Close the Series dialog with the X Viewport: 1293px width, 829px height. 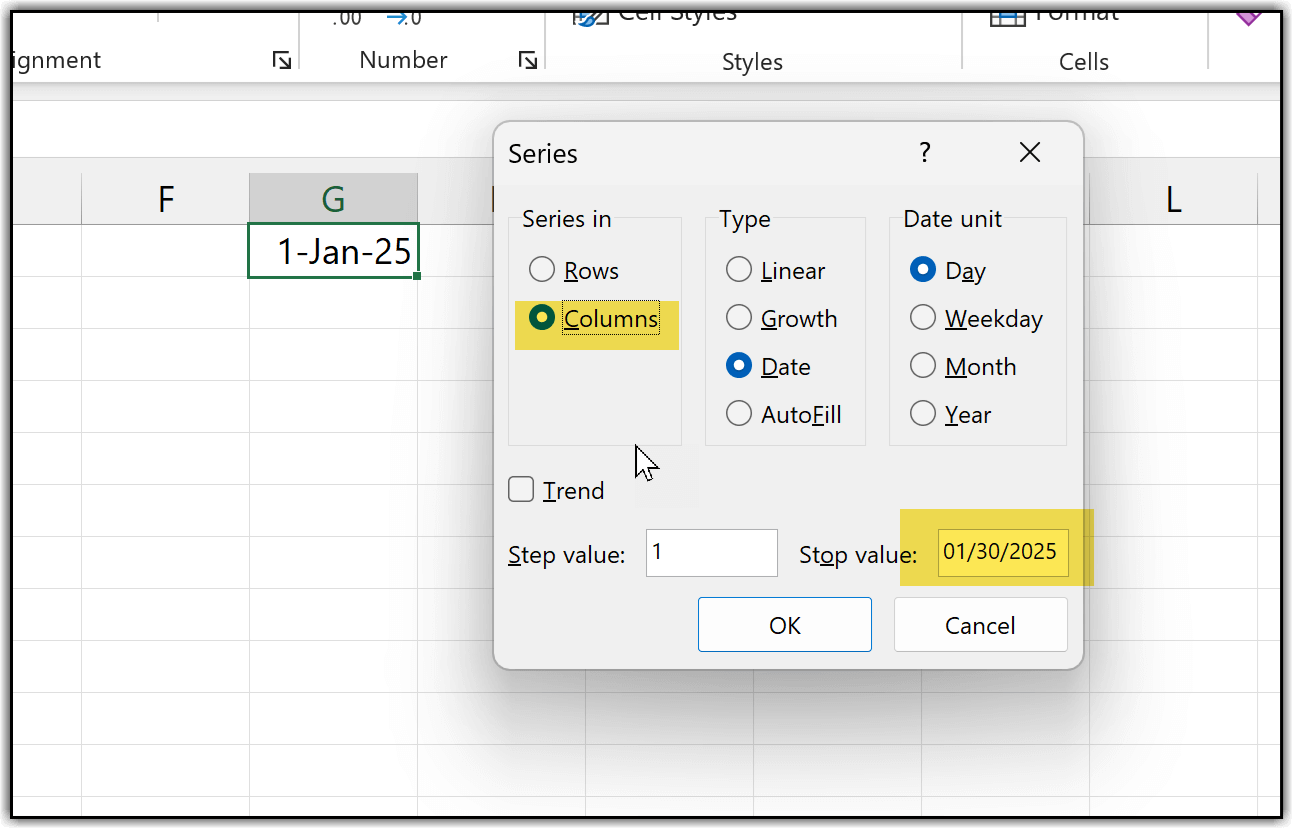tap(1029, 153)
